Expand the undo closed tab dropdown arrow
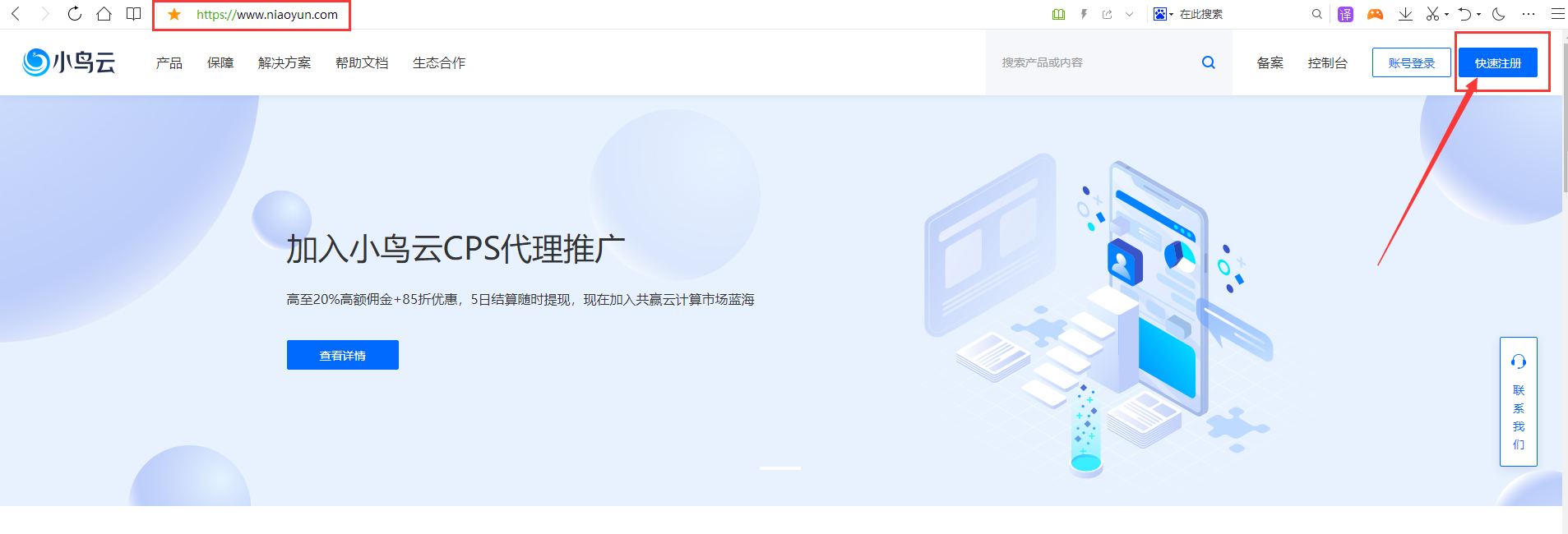This screenshot has height=534, width=1568. point(1478,15)
